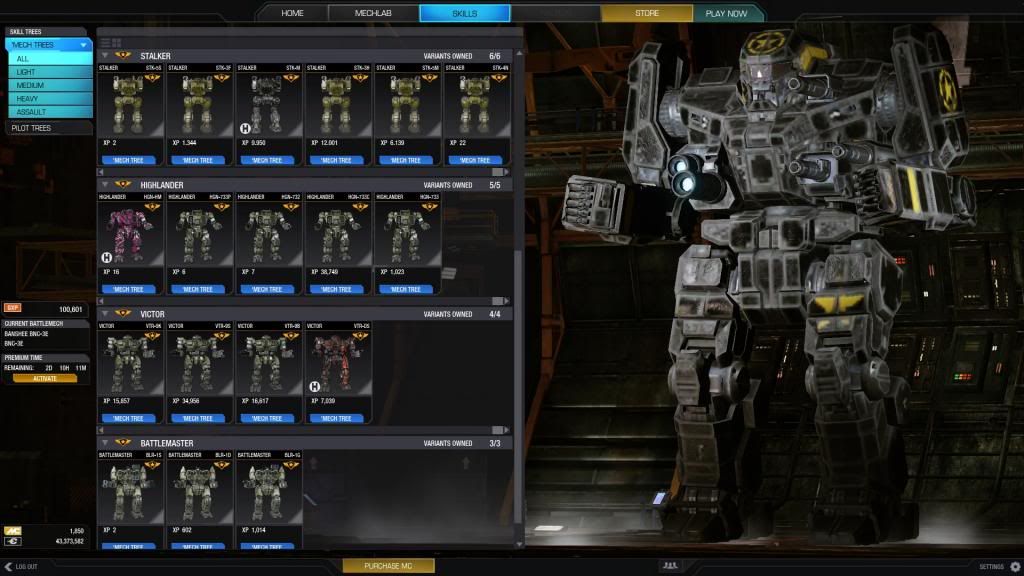Collapse the Highlander group triangle
This screenshot has width=1024, height=576.
click(x=105, y=185)
